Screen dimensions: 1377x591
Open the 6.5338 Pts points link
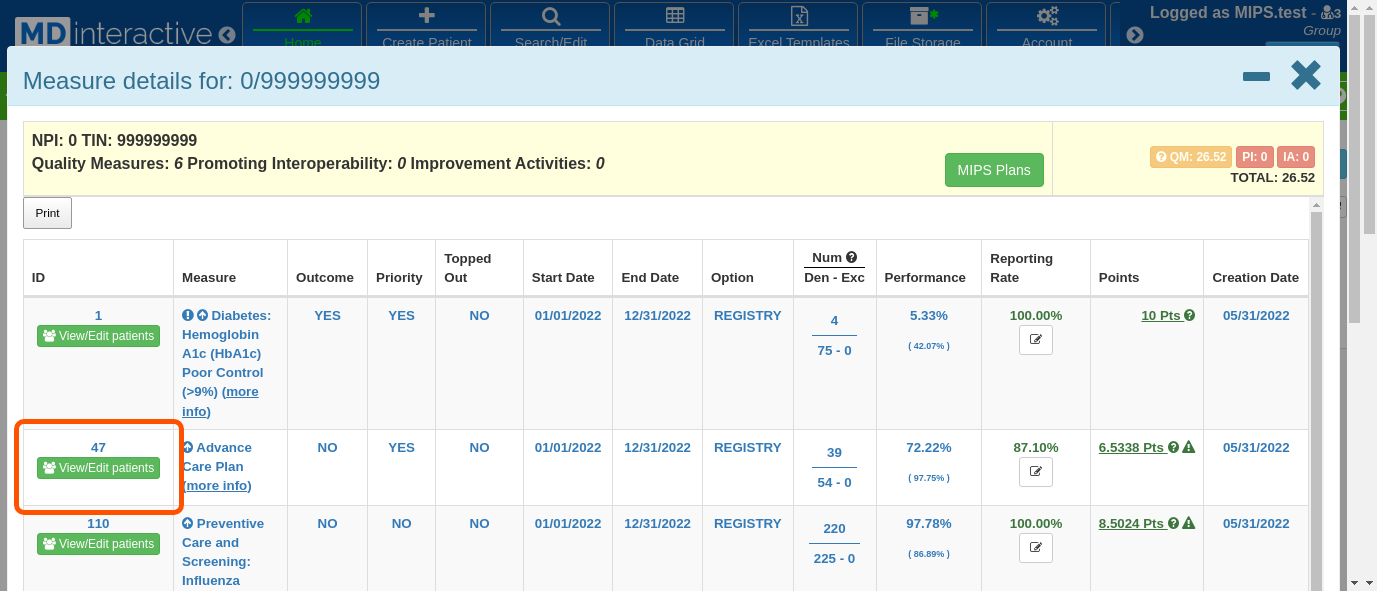tap(1131, 448)
